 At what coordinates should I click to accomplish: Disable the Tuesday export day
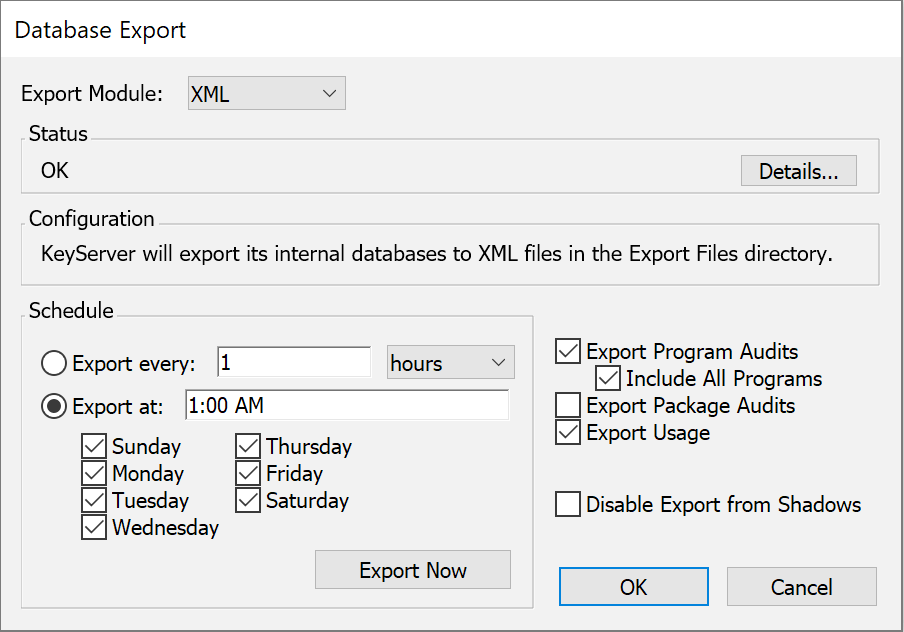coord(95,500)
